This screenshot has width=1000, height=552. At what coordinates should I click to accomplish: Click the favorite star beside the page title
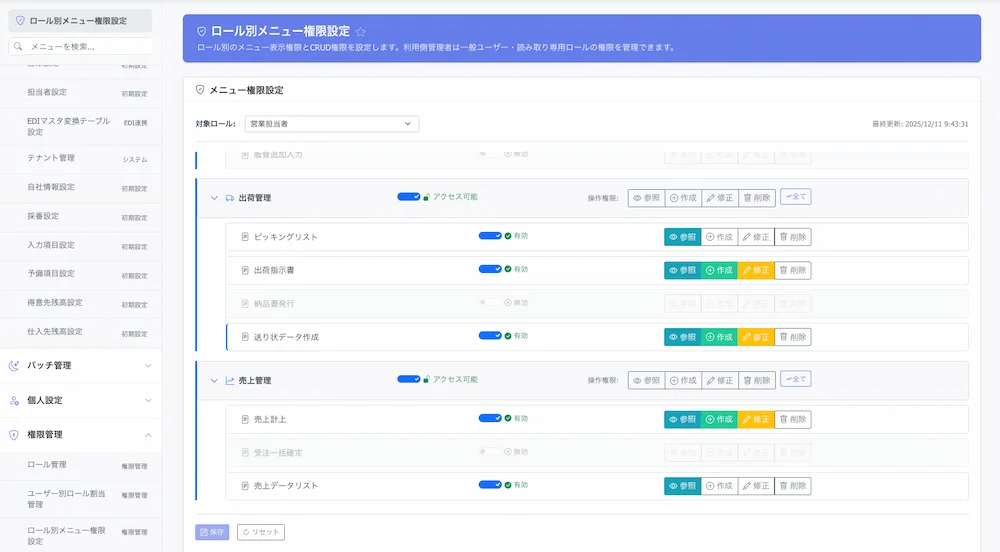(361, 32)
